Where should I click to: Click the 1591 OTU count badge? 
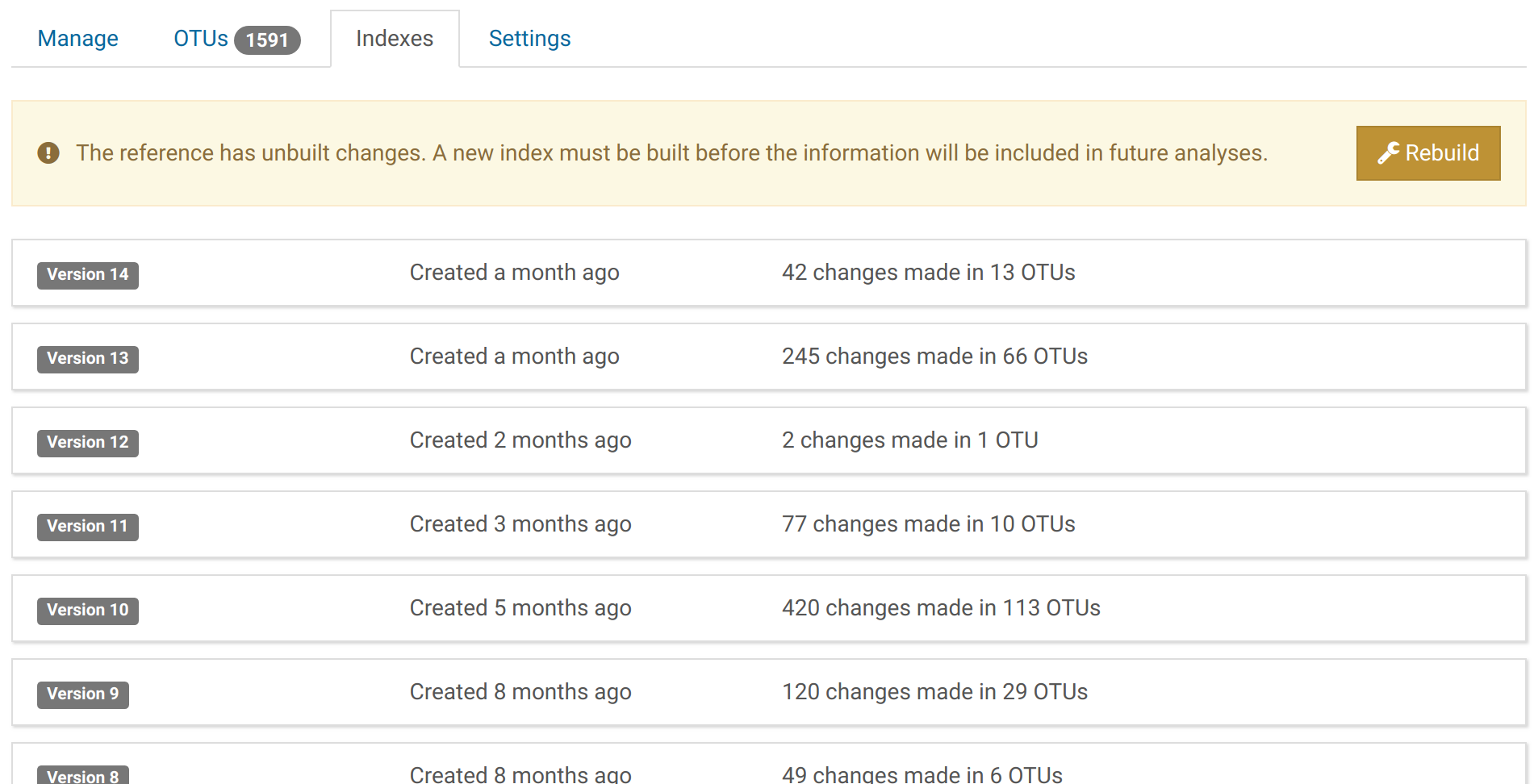coord(267,40)
